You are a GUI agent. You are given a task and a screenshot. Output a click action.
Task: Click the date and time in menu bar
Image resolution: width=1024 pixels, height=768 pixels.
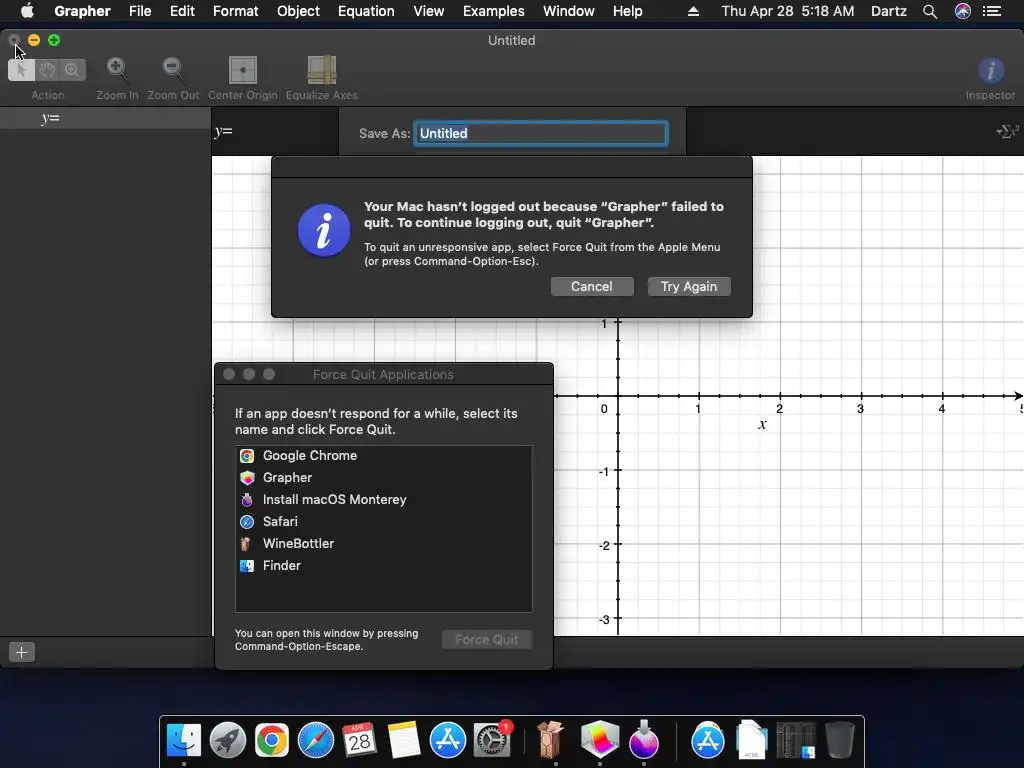tap(788, 11)
